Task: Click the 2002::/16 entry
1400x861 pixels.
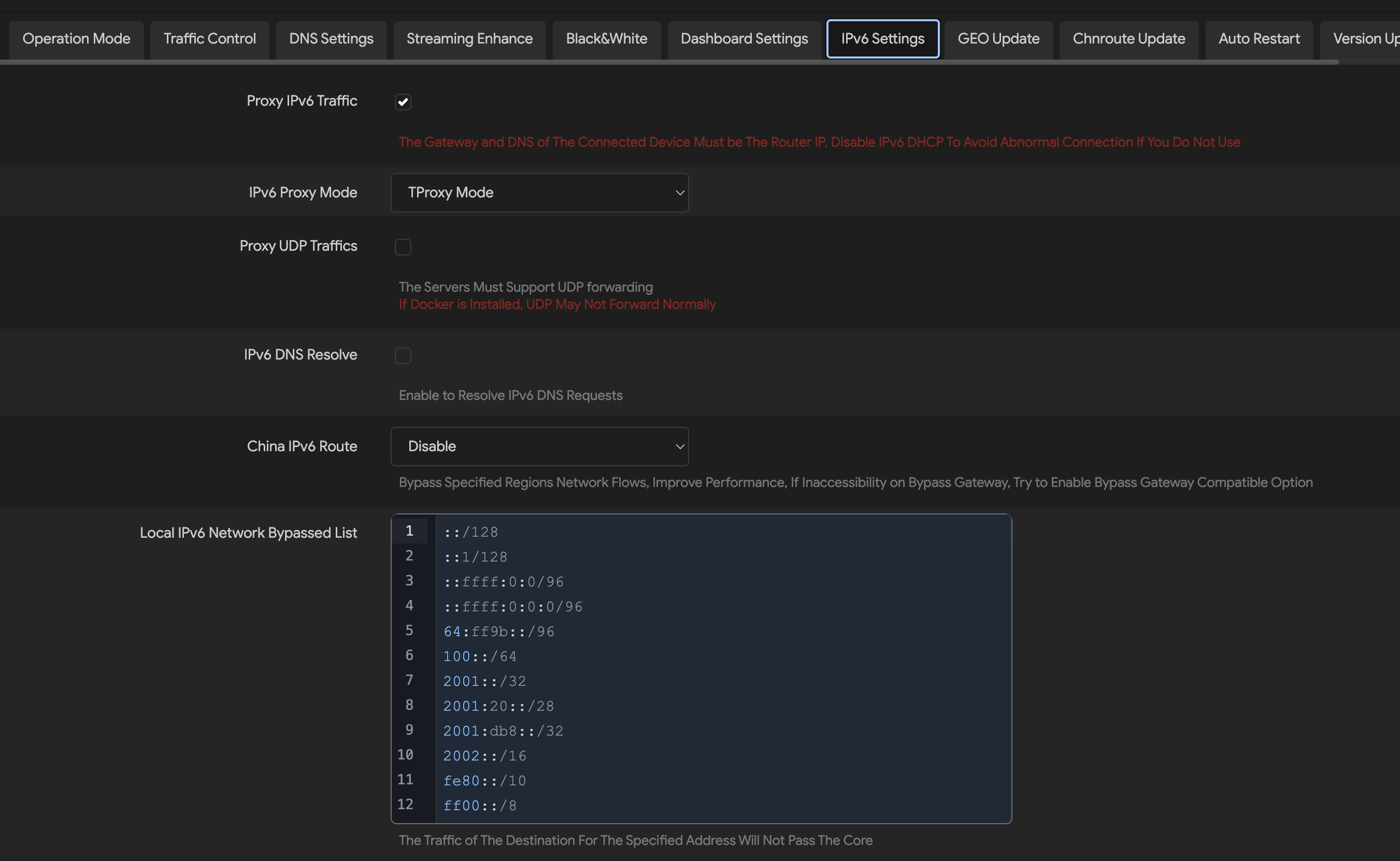Action: click(x=484, y=756)
